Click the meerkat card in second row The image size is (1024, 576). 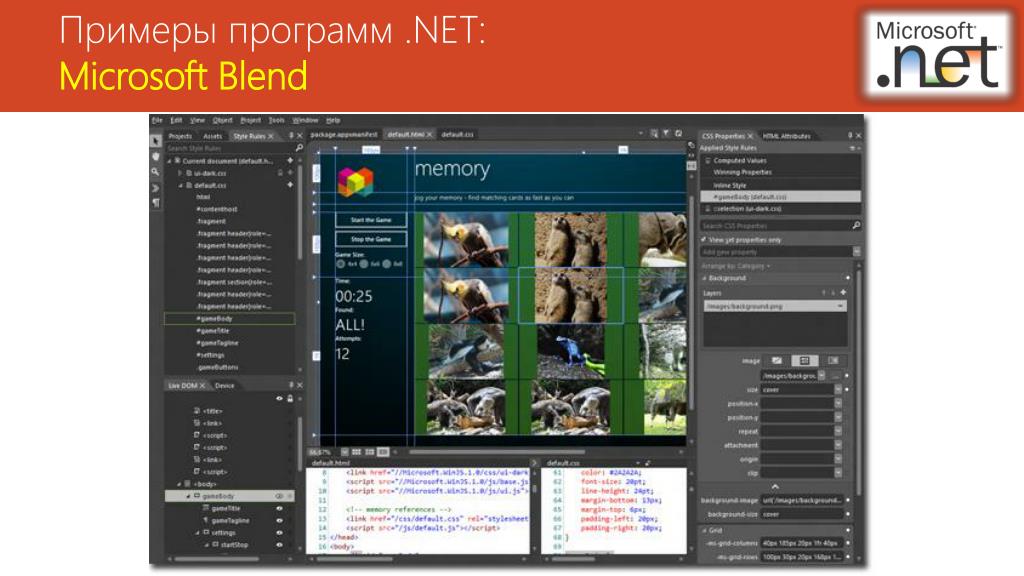coord(571,295)
